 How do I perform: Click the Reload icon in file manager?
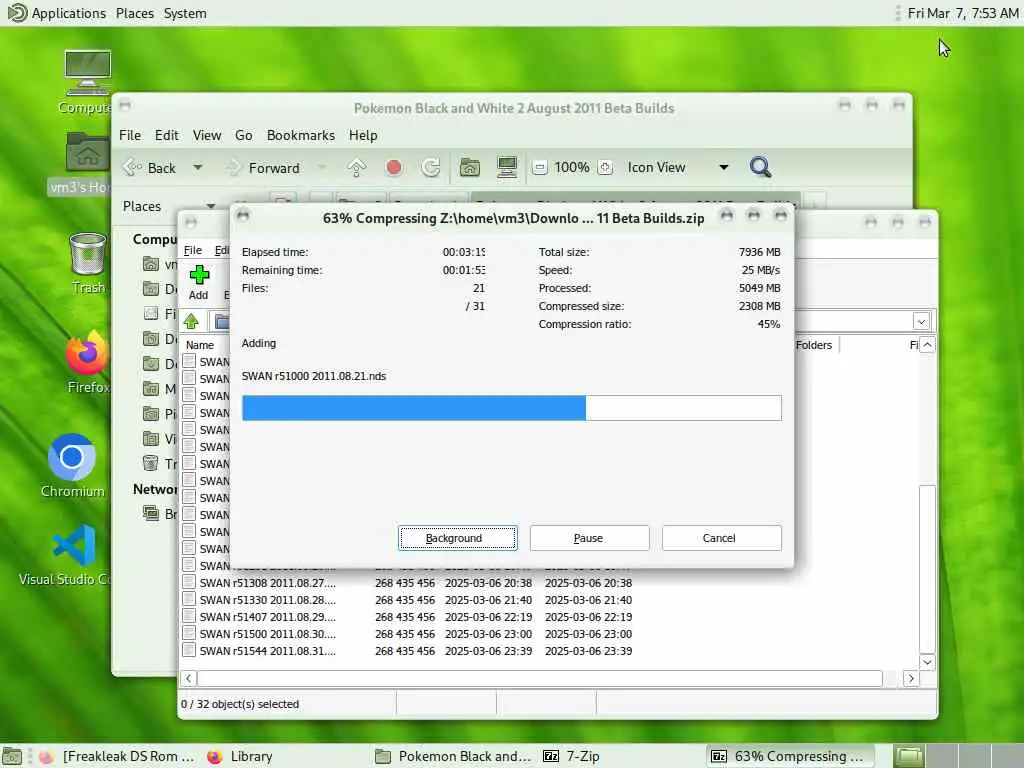[430, 168]
